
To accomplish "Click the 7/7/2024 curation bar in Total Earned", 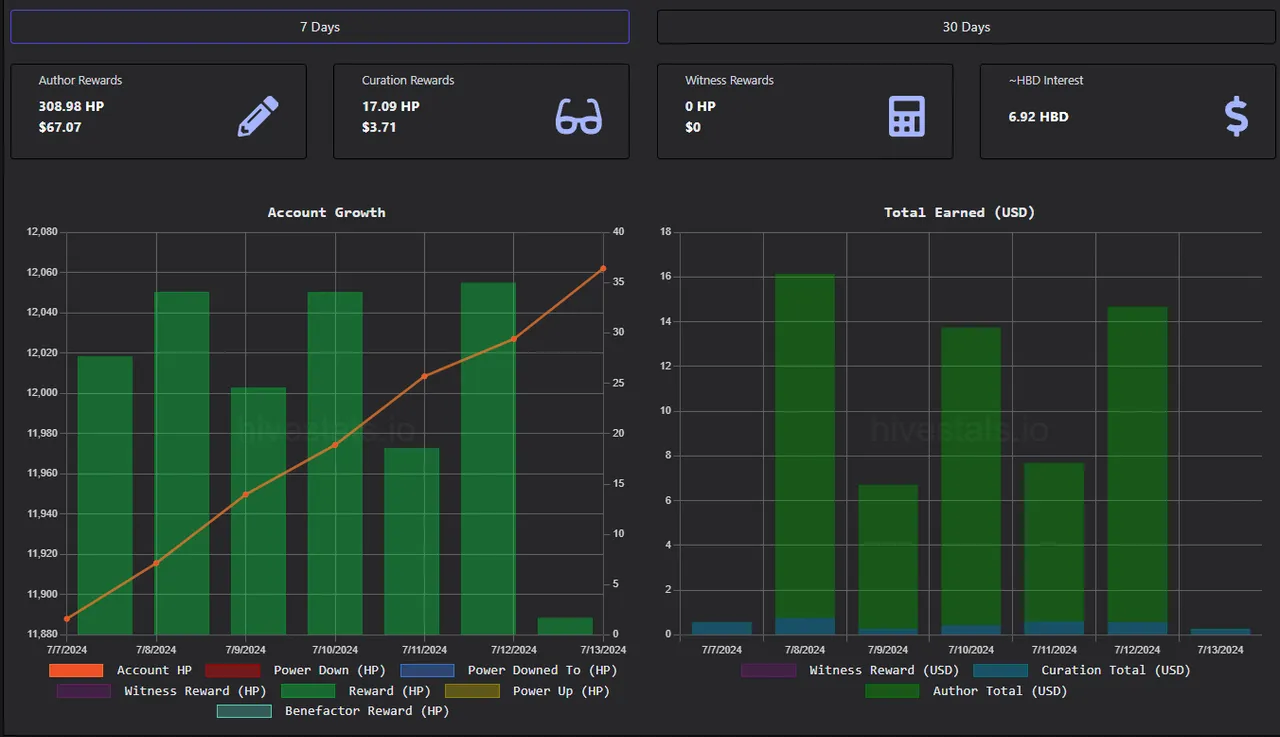I will (722, 628).
